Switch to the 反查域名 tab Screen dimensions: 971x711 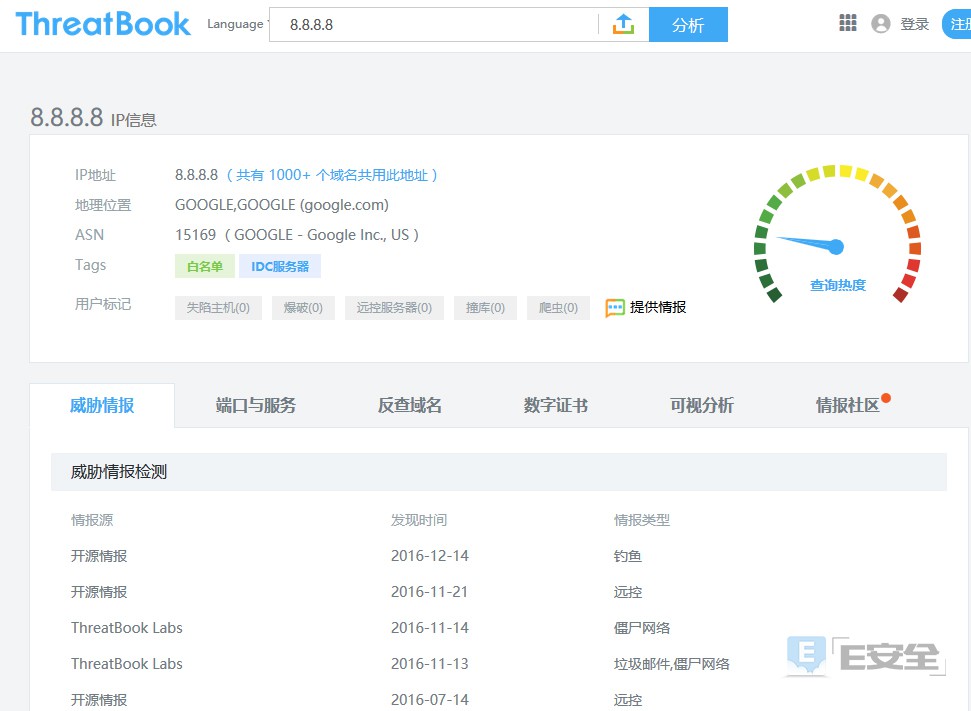tap(410, 405)
